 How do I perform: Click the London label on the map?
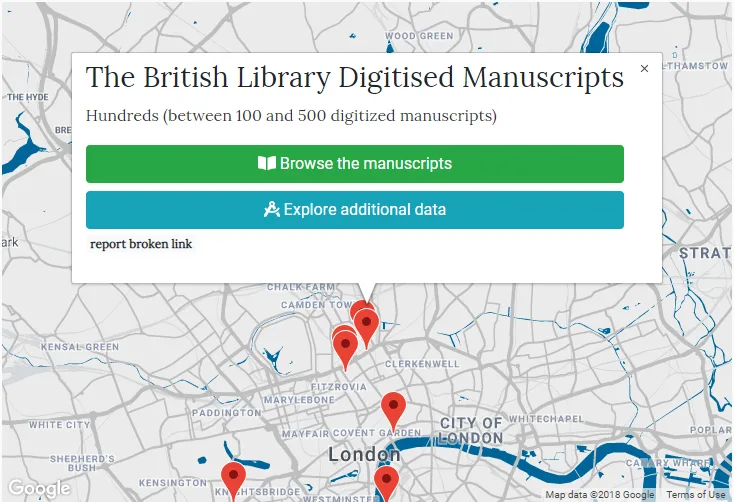(x=364, y=454)
